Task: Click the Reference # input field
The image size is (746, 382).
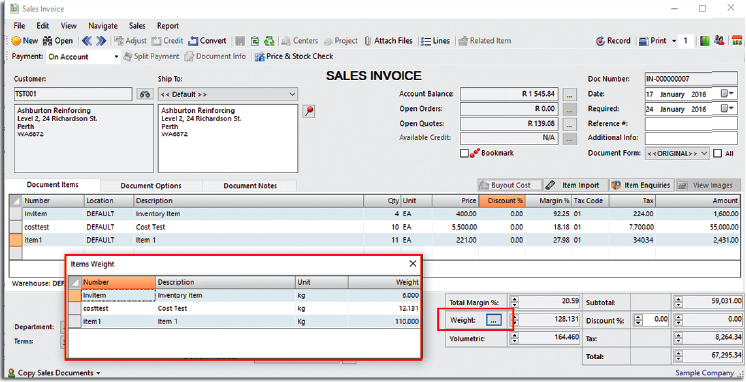Action: point(691,124)
